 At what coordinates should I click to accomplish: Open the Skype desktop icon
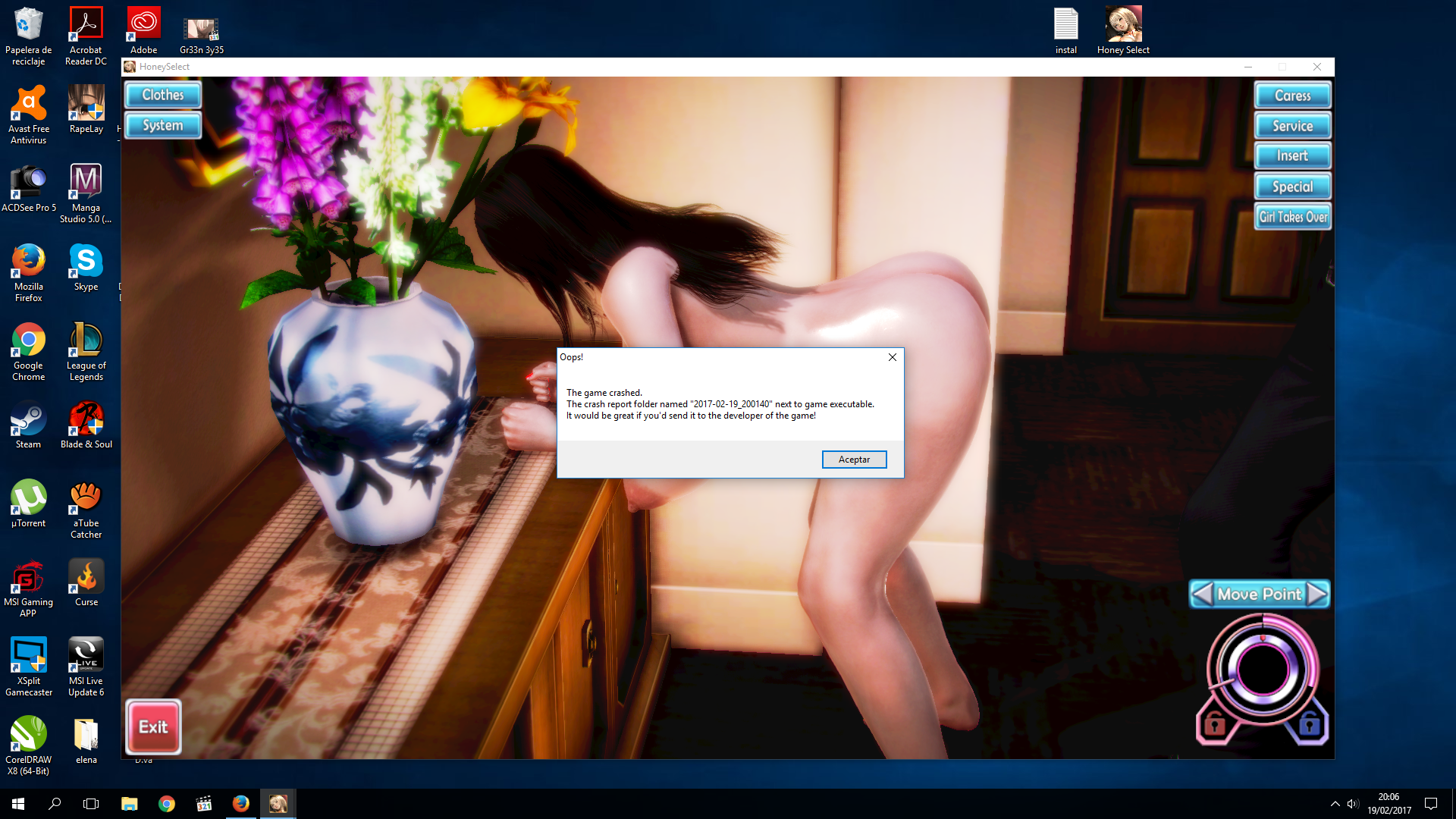(x=86, y=267)
